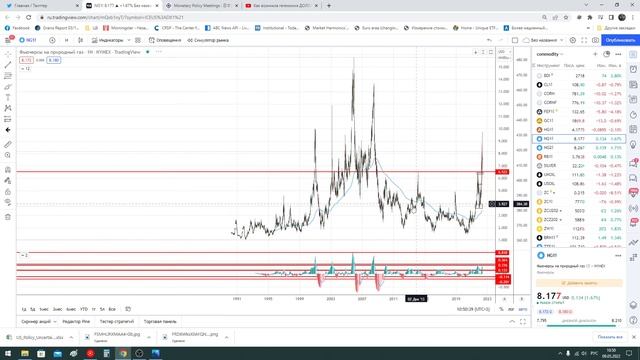
Task: Toggle hide all drawings eye icon
Action: click(x=8, y=202)
